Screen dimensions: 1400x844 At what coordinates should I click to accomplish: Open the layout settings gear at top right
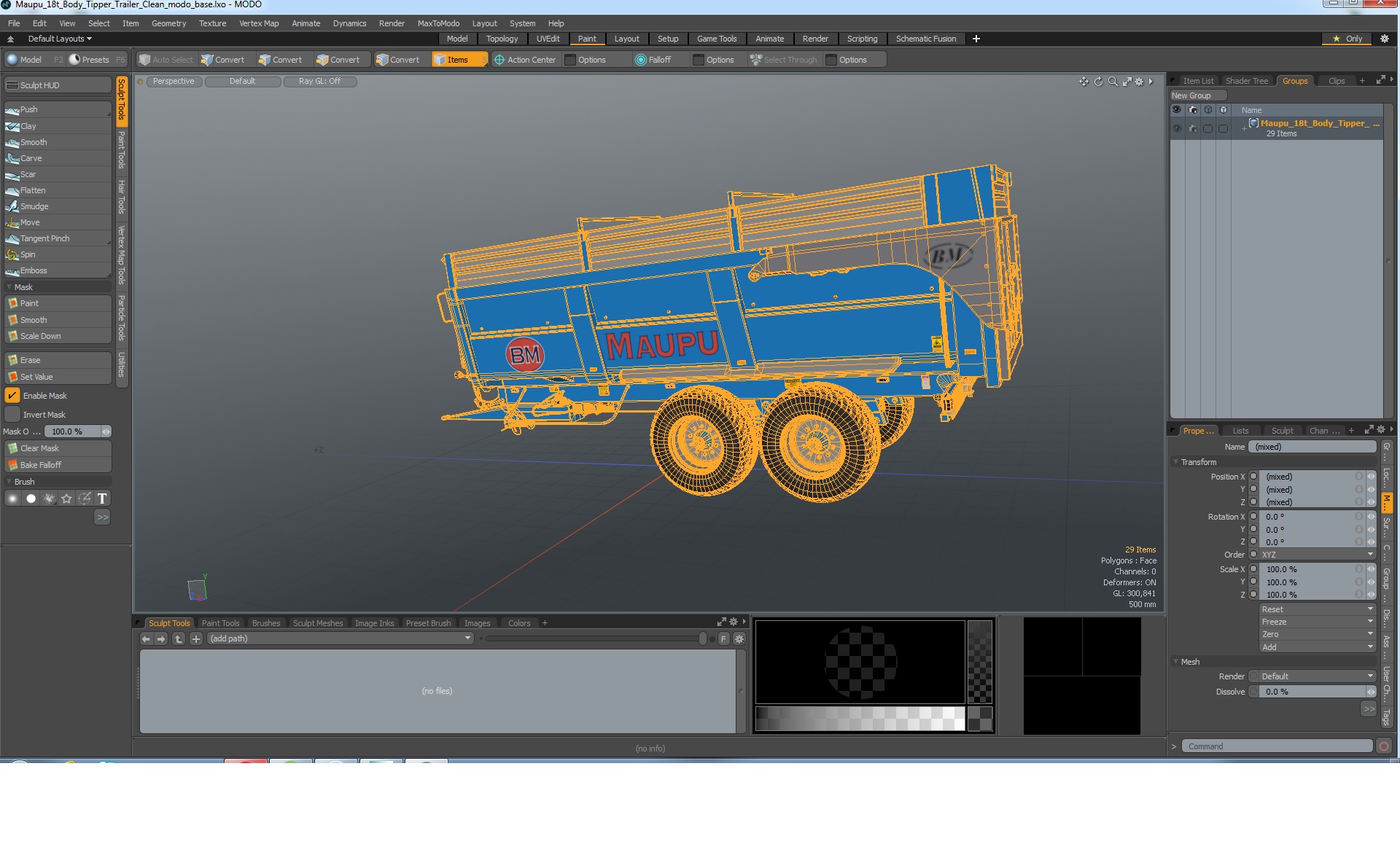coord(1384,39)
